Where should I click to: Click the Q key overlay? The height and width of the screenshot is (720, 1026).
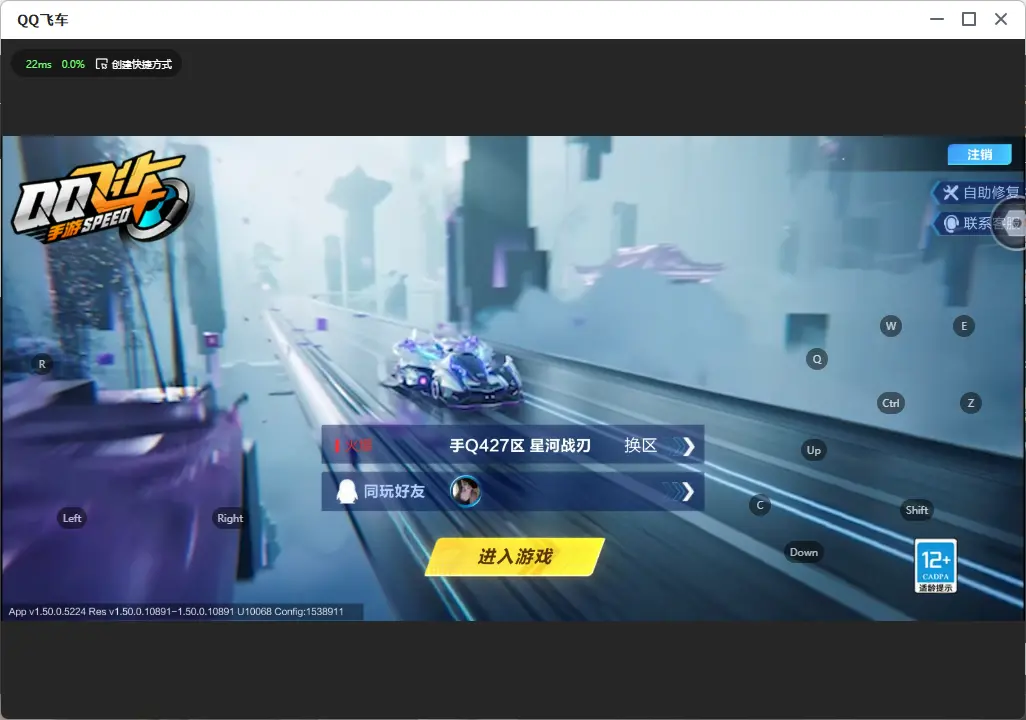point(817,359)
